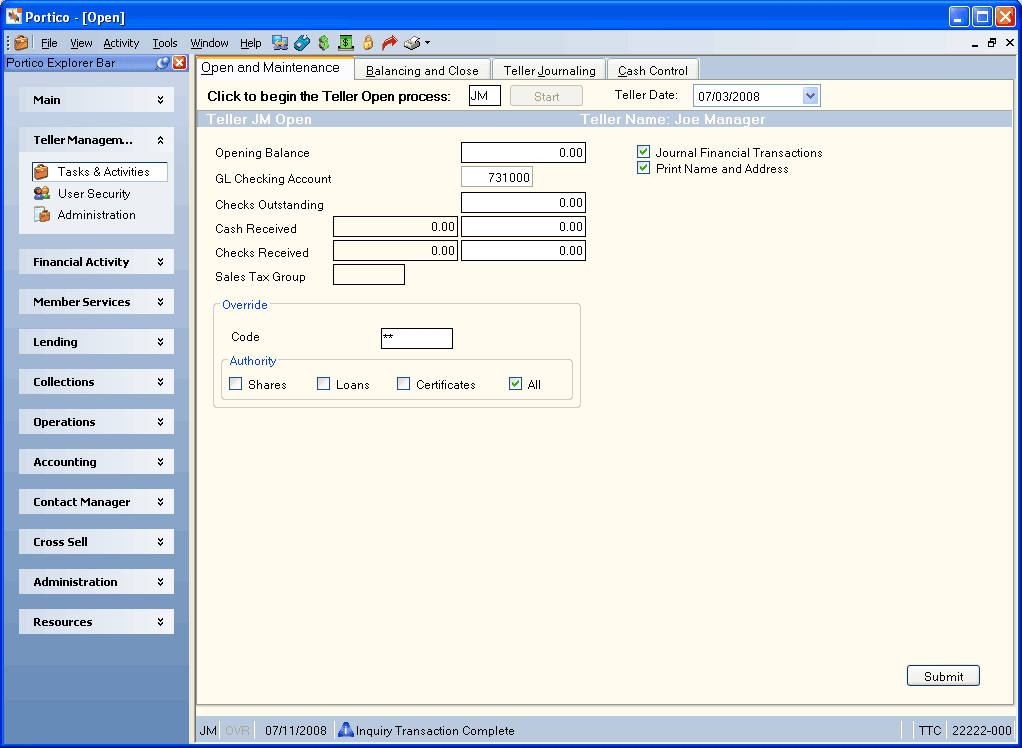This screenshot has height=748, width=1022.
Task: Click the padlock icon in the toolbar
Action: coord(368,43)
